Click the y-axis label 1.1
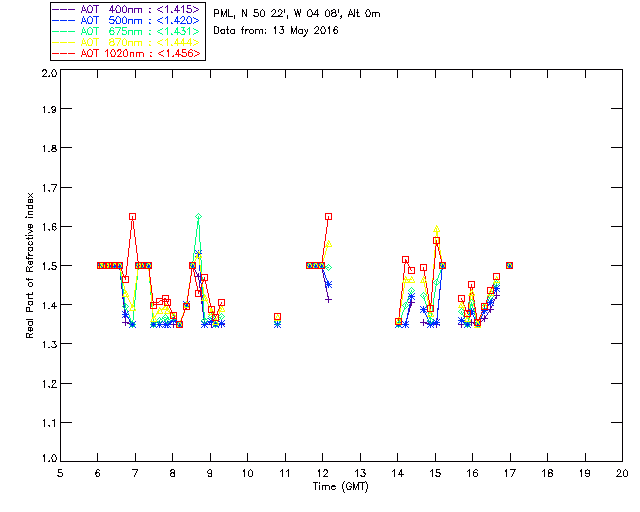Image resolution: width=640 pixels, height=512 pixels. click(49, 423)
